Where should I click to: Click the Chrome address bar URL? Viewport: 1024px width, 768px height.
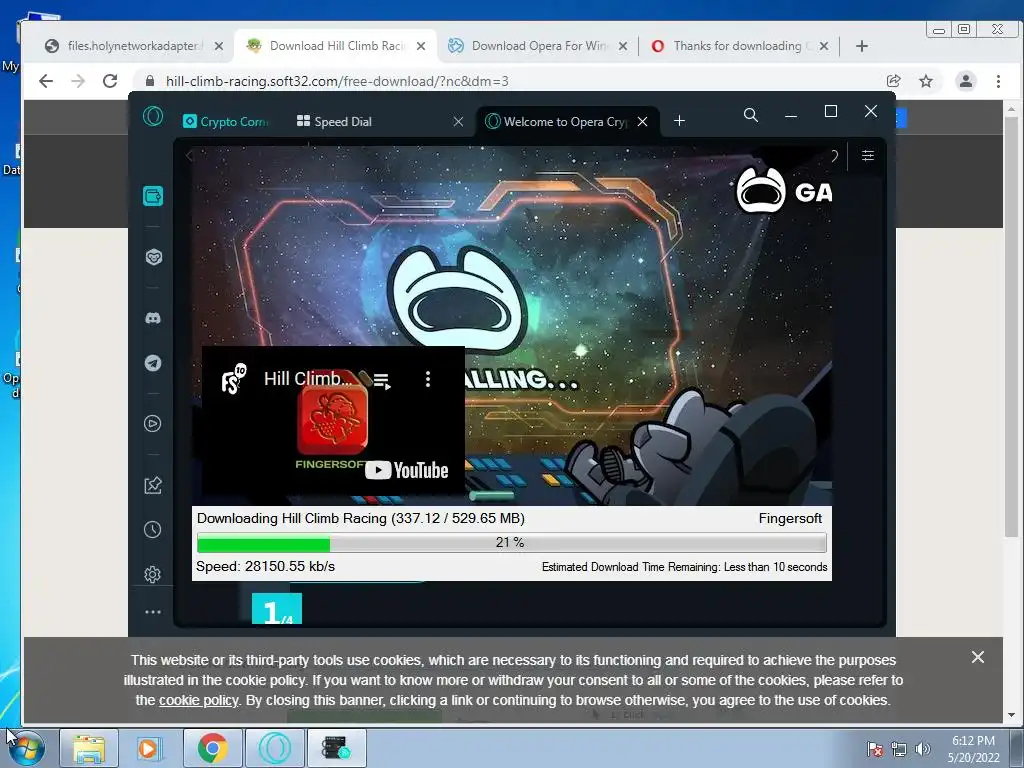[337, 82]
